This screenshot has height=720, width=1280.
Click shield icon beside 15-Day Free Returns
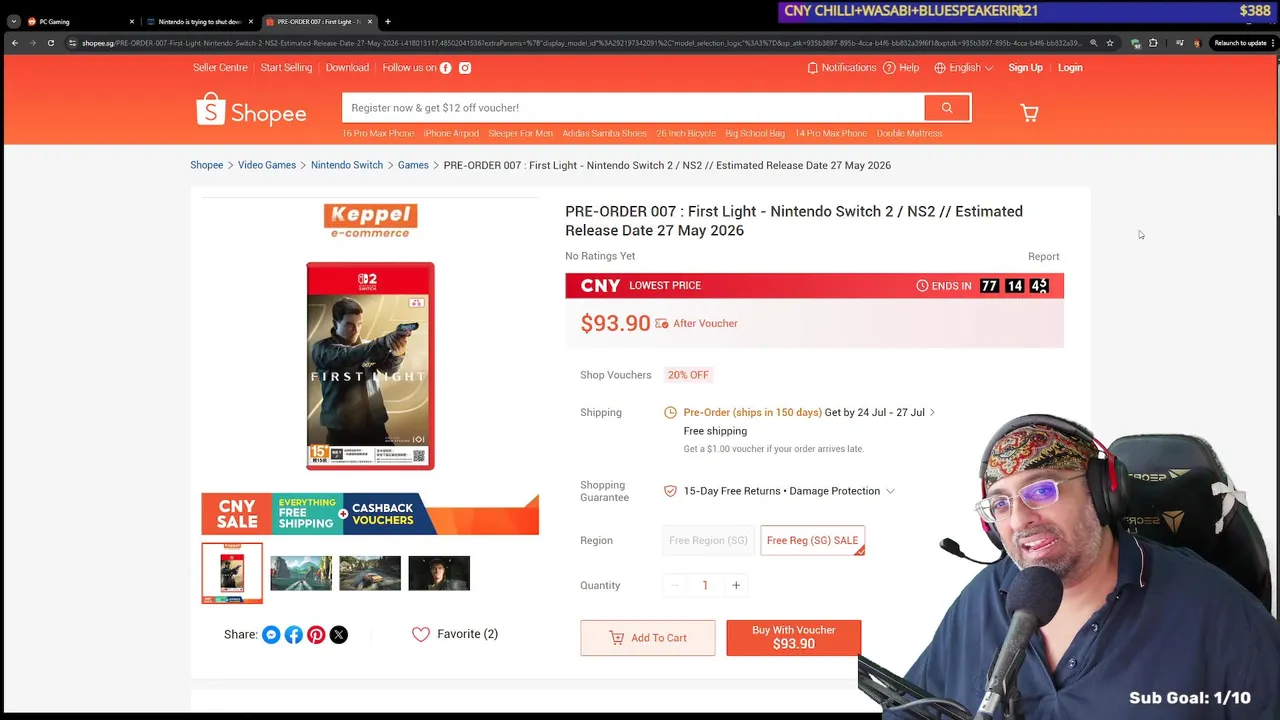670,491
